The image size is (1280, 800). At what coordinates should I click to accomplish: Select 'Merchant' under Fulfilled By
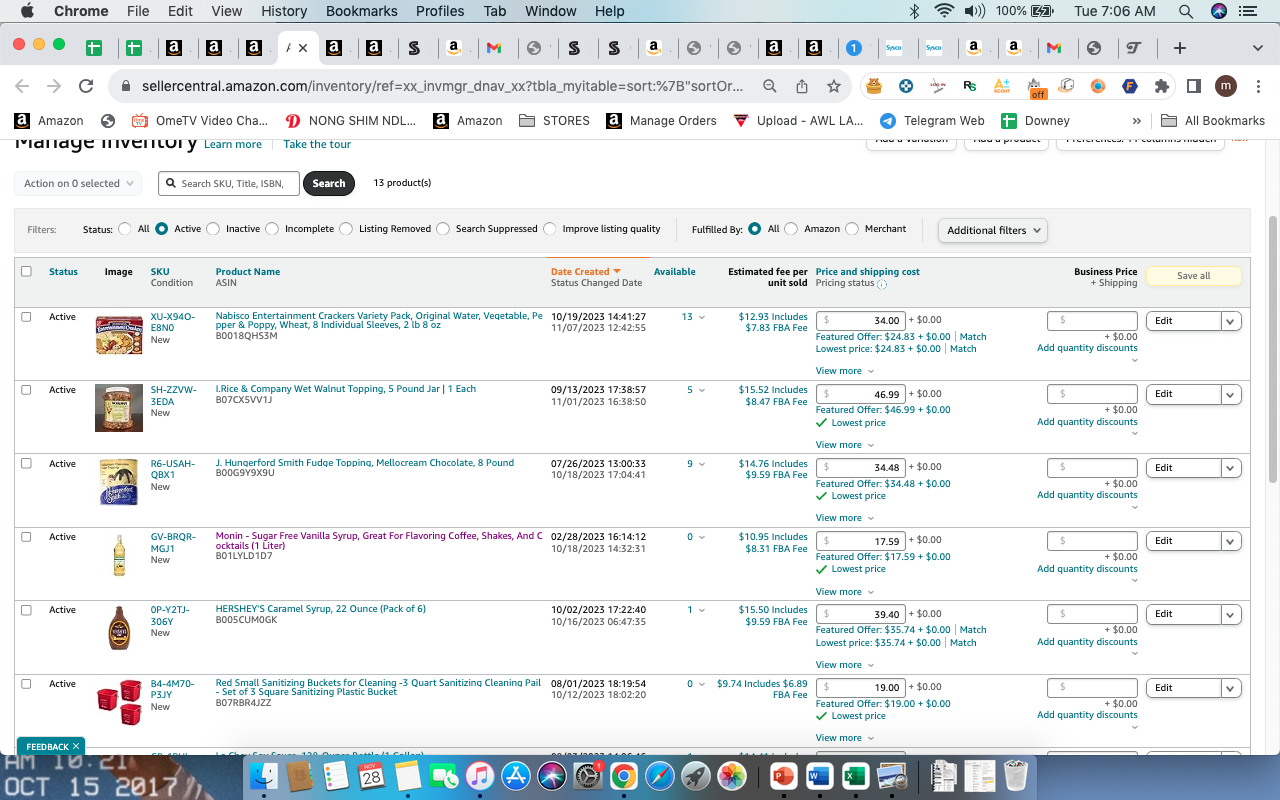(x=852, y=229)
